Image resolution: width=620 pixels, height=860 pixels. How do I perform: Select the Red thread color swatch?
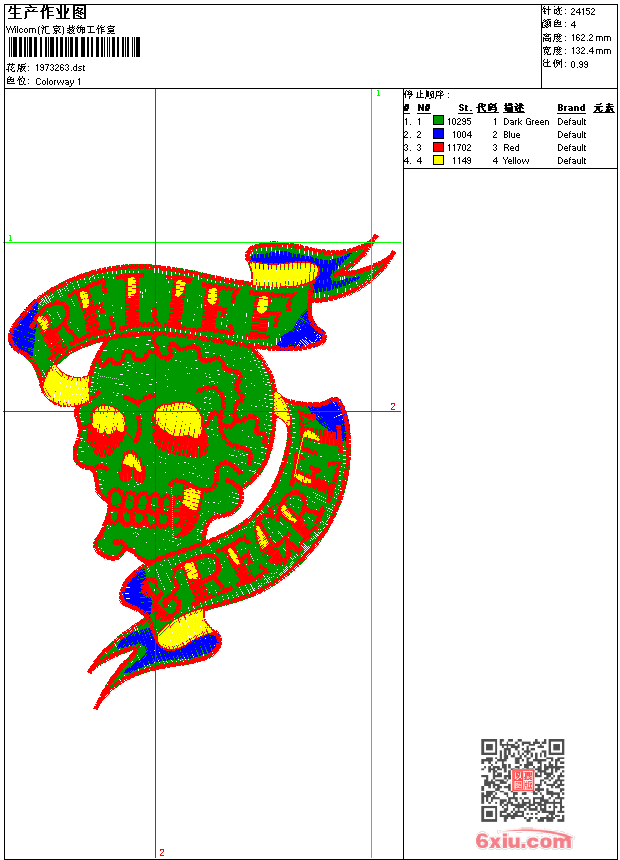[x=438, y=147]
